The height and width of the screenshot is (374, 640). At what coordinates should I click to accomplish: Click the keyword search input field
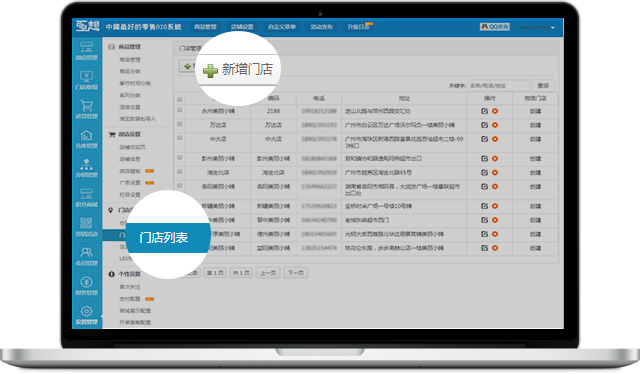tap(498, 85)
